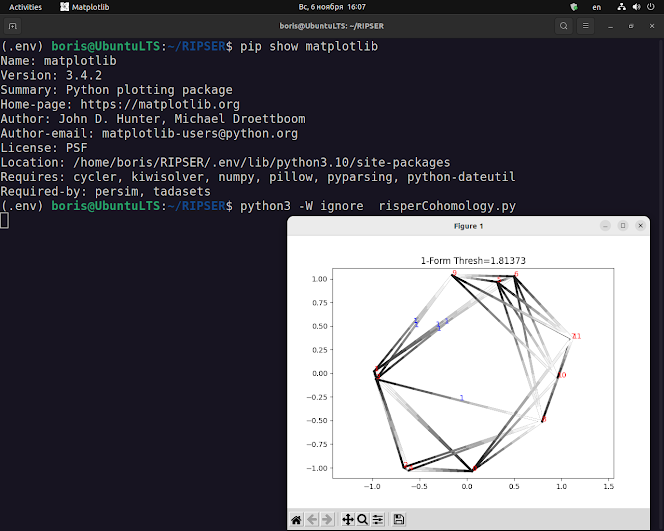Click the network status icon

(621, 7)
